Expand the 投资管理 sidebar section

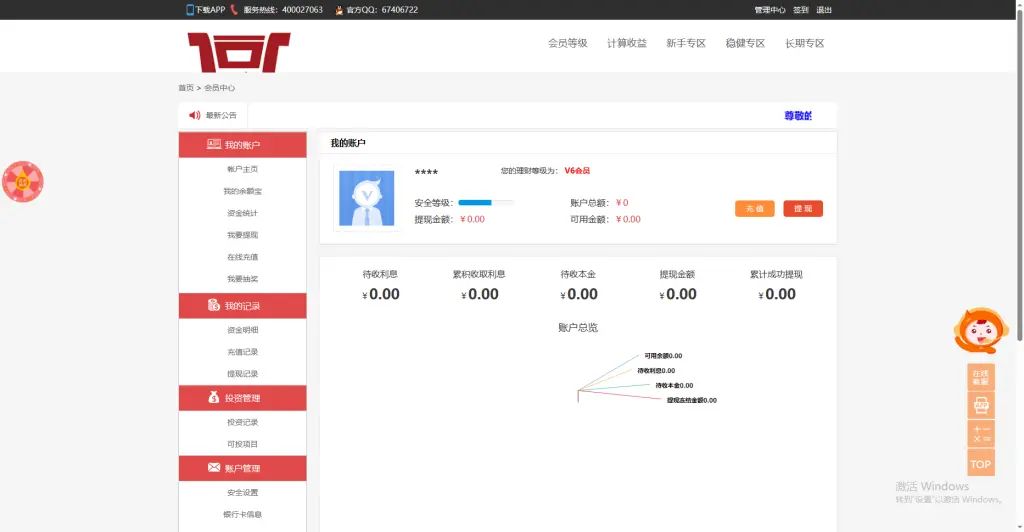(x=242, y=398)
